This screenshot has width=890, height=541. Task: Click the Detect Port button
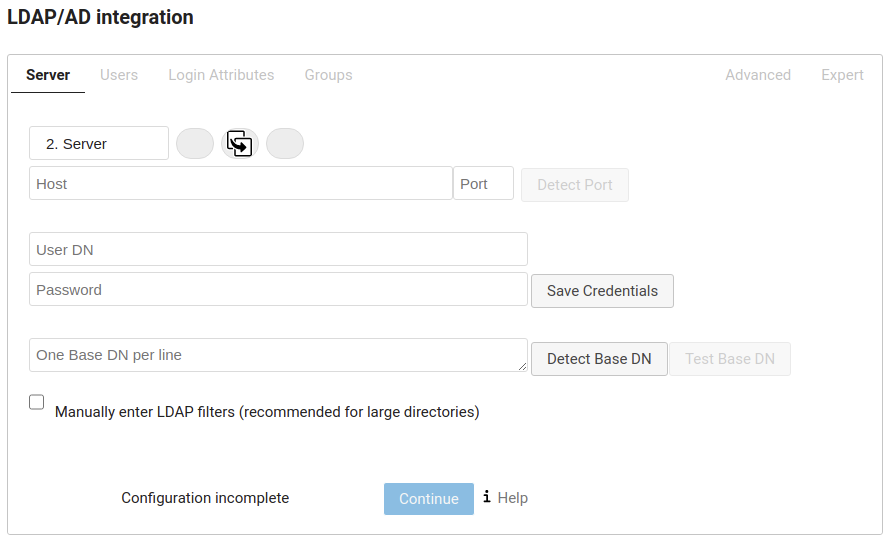[x=574, y=185]
